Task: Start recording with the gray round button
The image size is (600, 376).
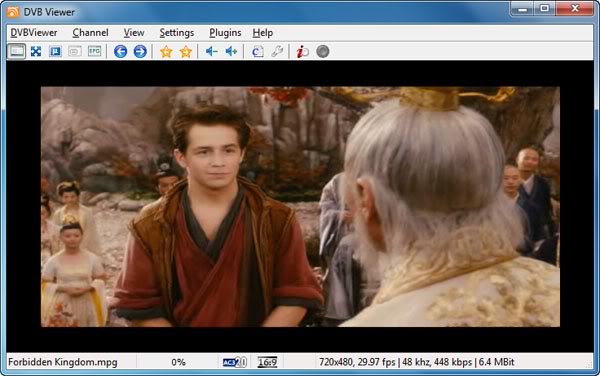Action: pyautogui.click(x=323, y=51)
